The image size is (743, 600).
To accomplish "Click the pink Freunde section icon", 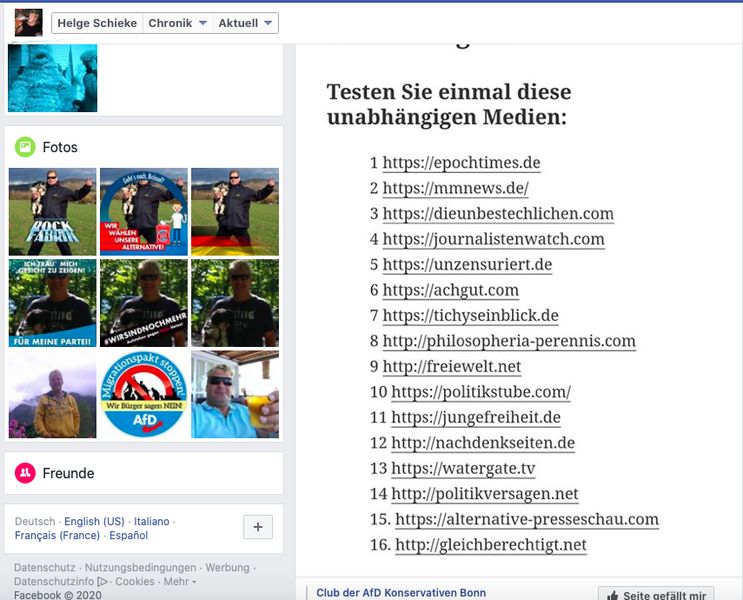I will 25,473.
